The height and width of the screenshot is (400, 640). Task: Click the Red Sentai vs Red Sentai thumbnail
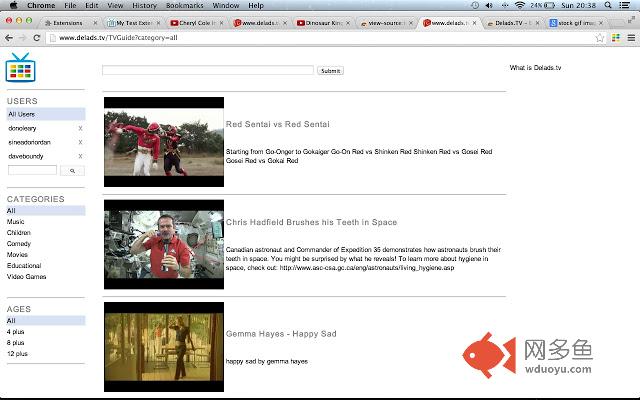[164, 141]
